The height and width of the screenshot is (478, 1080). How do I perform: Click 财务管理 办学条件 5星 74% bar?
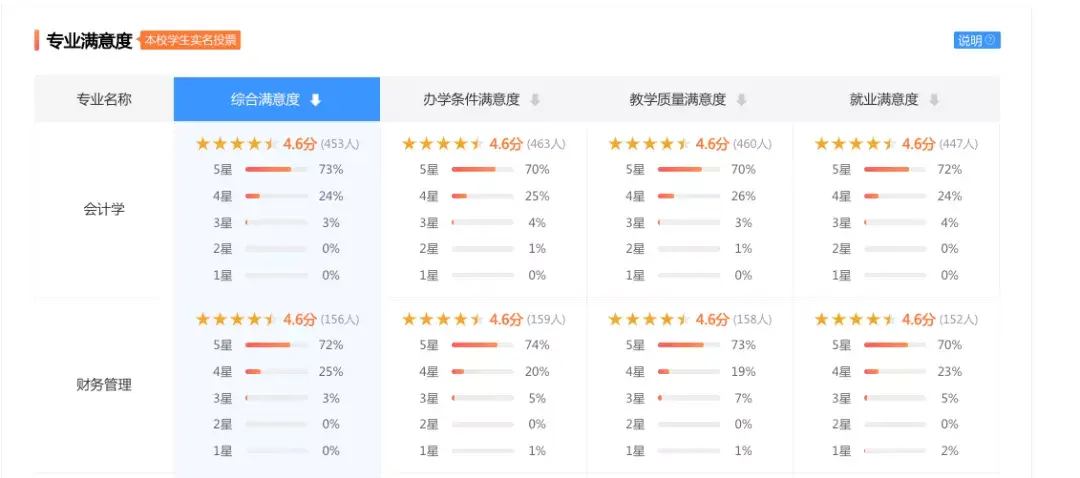(482, 345)
